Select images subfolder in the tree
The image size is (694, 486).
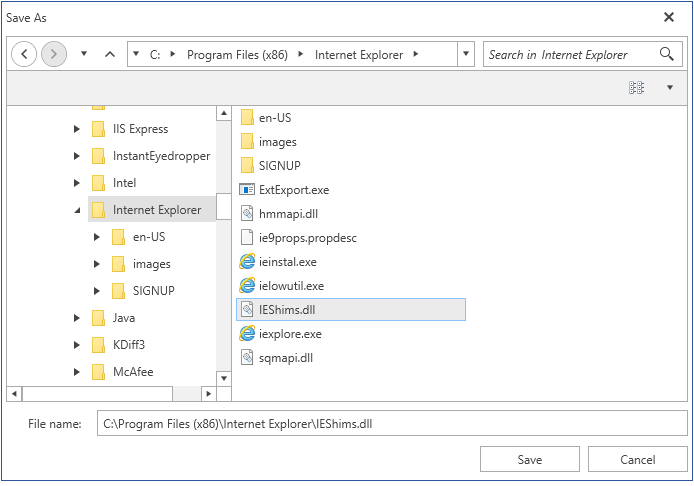(151, 264)
